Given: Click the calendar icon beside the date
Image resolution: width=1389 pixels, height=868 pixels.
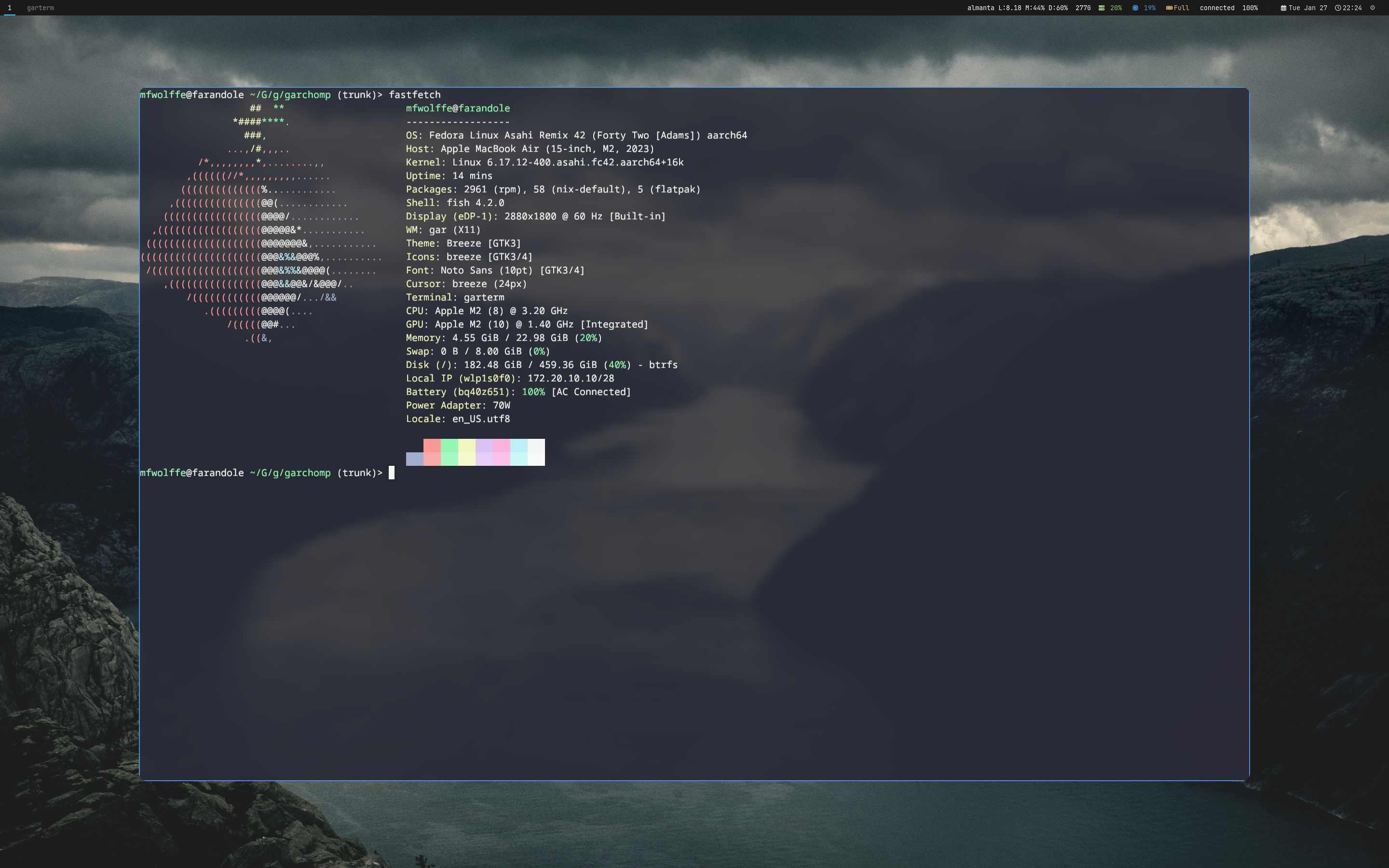Looking at the screenshot, I should [x=1283, y=8].
